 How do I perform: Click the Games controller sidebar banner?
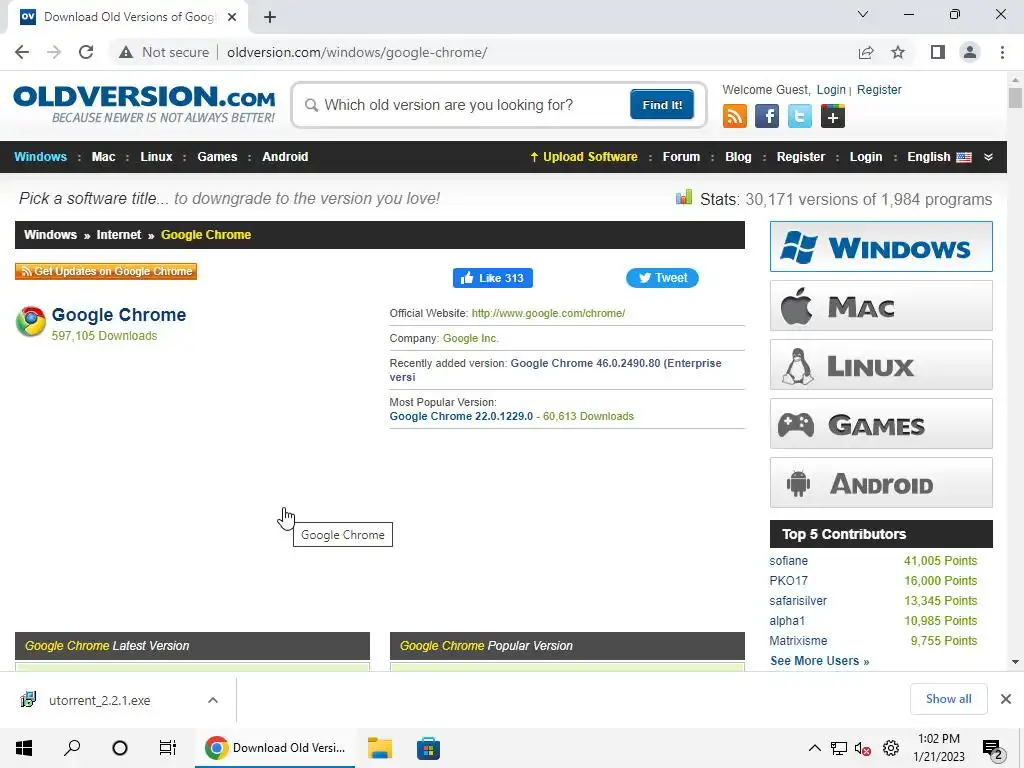881,424
